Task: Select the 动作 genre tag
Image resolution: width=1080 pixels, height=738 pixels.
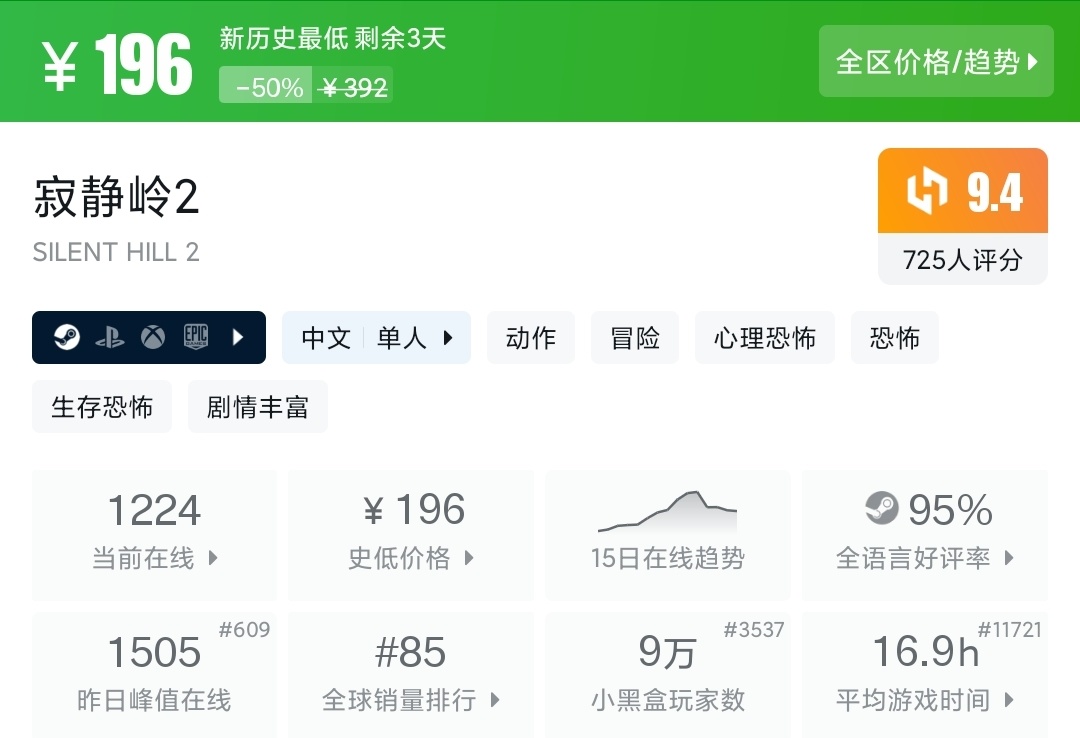Action: (x=530, y=338)
